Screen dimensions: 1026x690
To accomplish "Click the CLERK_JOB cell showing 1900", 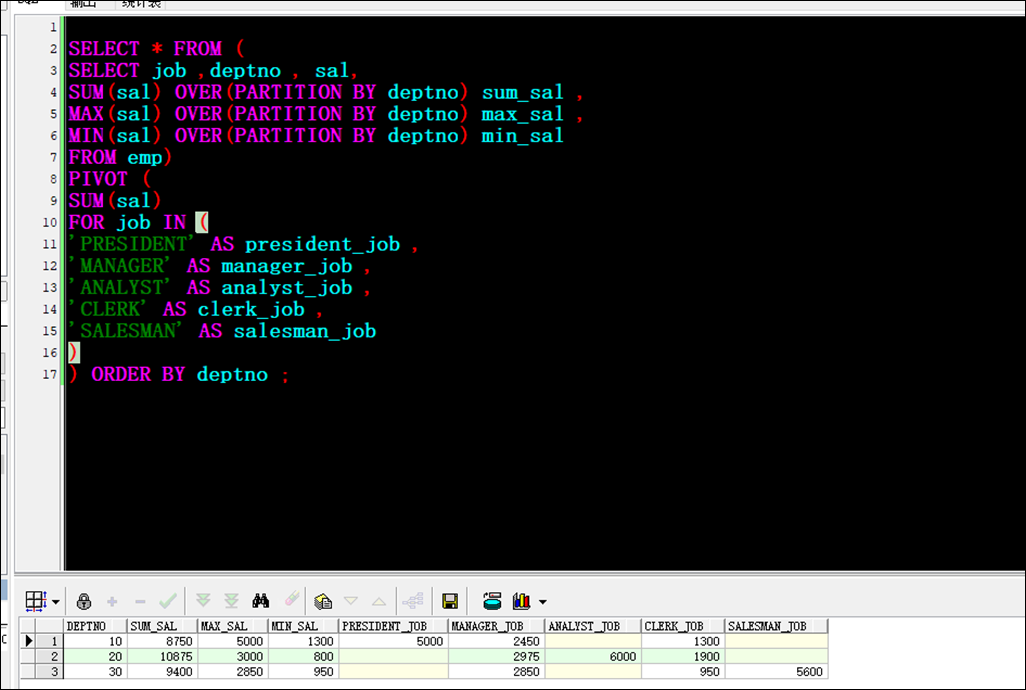I will pos(682,656).
